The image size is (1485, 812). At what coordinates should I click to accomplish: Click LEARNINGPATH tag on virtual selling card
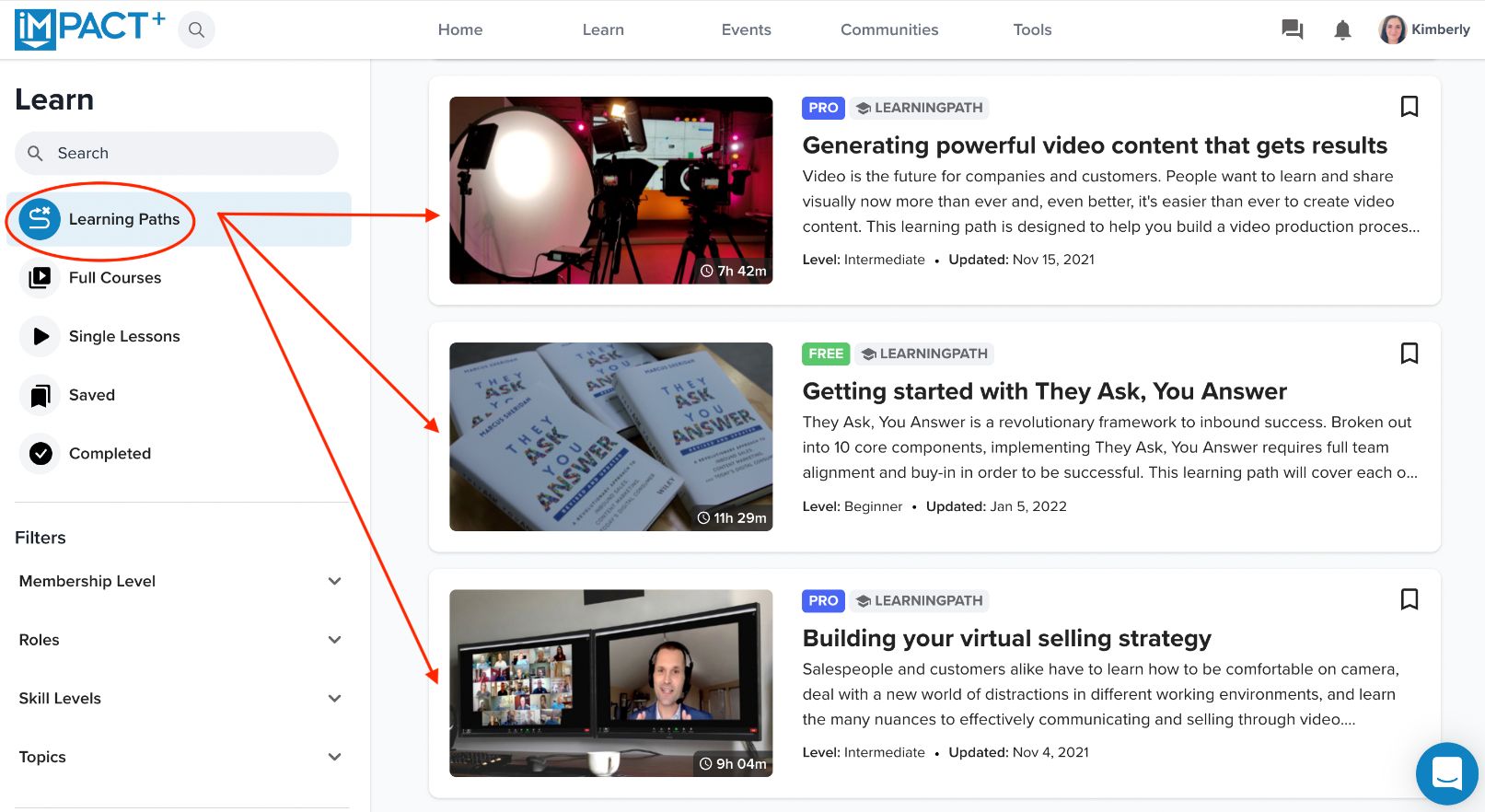coord(919,600)
